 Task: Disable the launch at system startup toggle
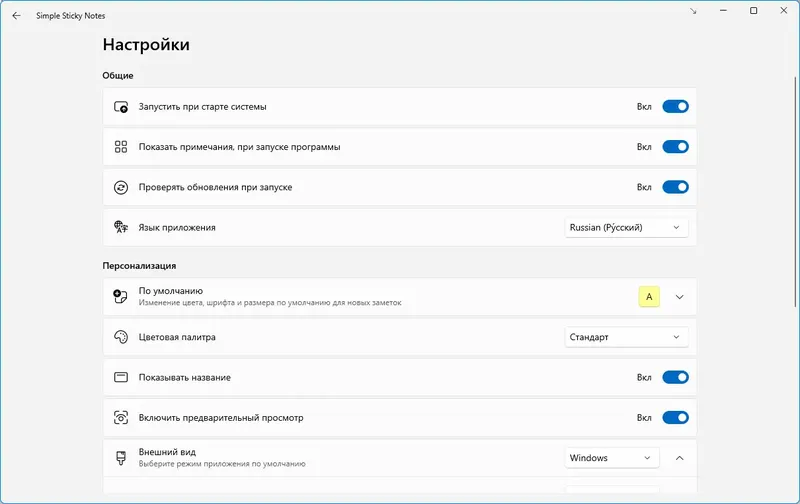pyautogui.click(x=675, y=106)
